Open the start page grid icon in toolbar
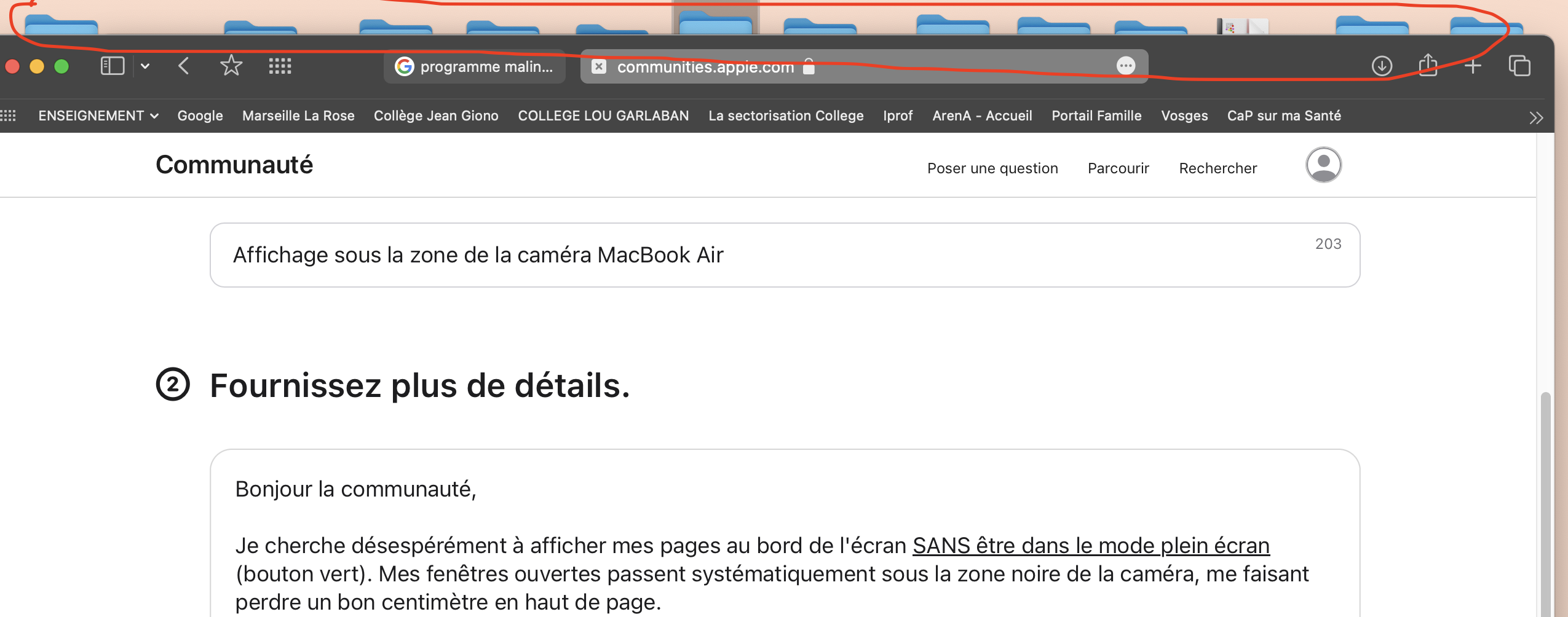Image resolution: width=1568 pixels, height=617 pixels. (x=280, y=66)
